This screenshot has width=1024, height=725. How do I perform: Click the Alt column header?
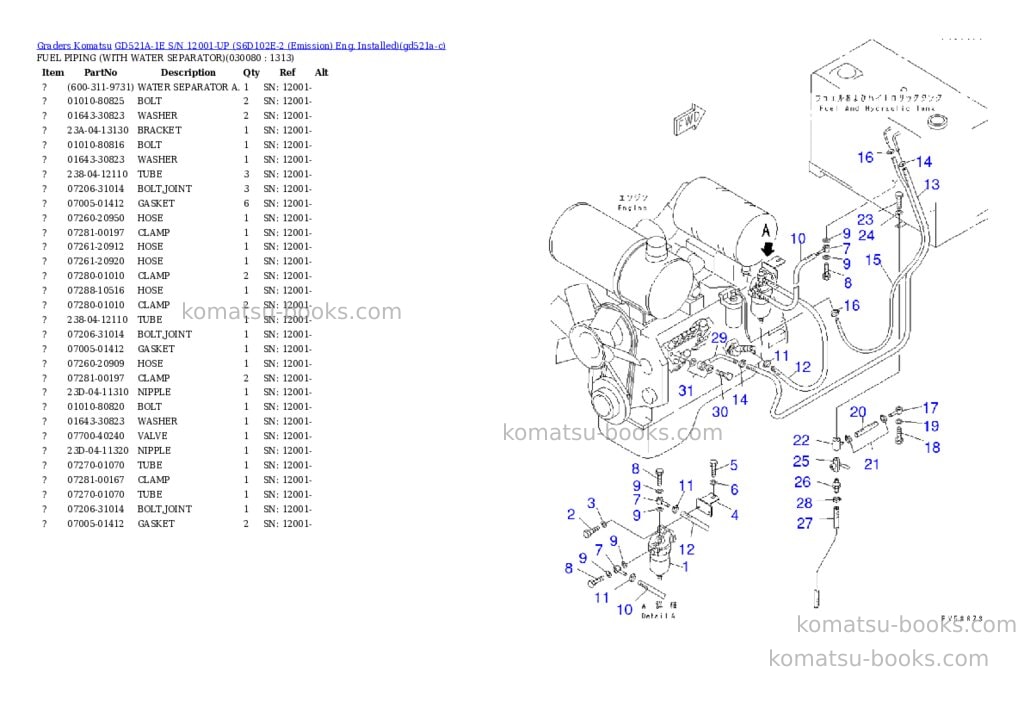tap(321, 72)
